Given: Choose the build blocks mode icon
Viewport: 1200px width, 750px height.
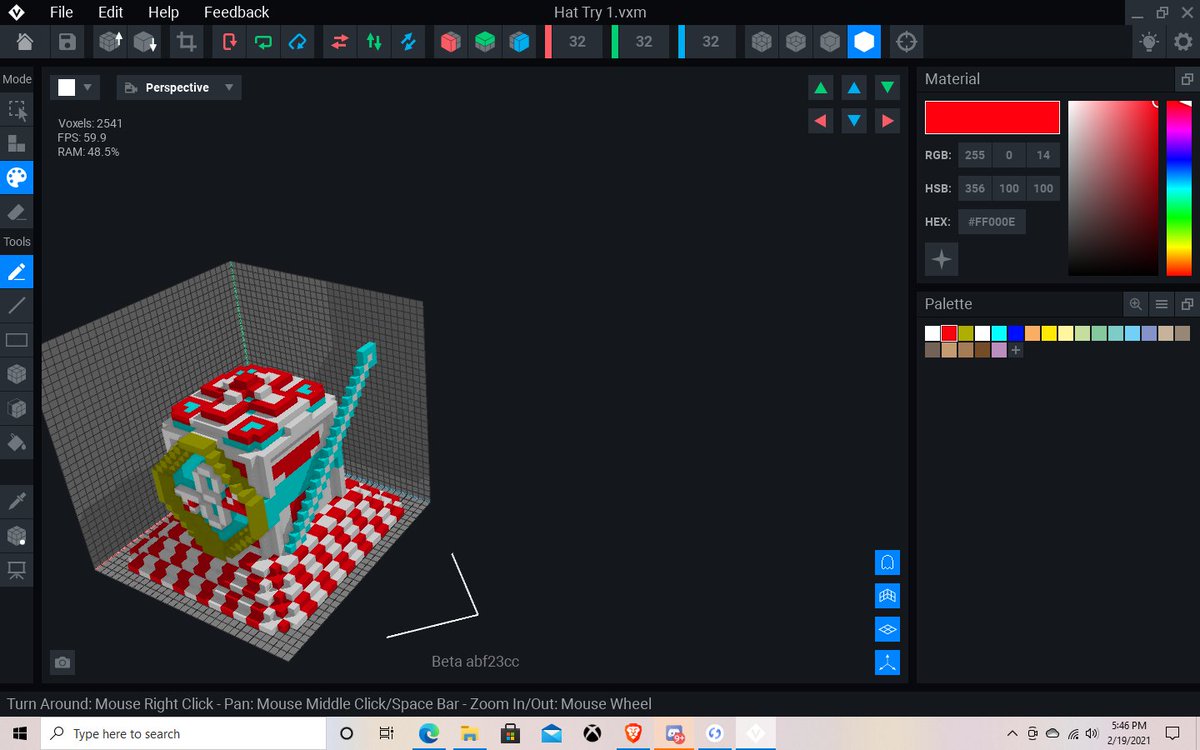Looking at the screenshot, I should click(x=16, y=144).
